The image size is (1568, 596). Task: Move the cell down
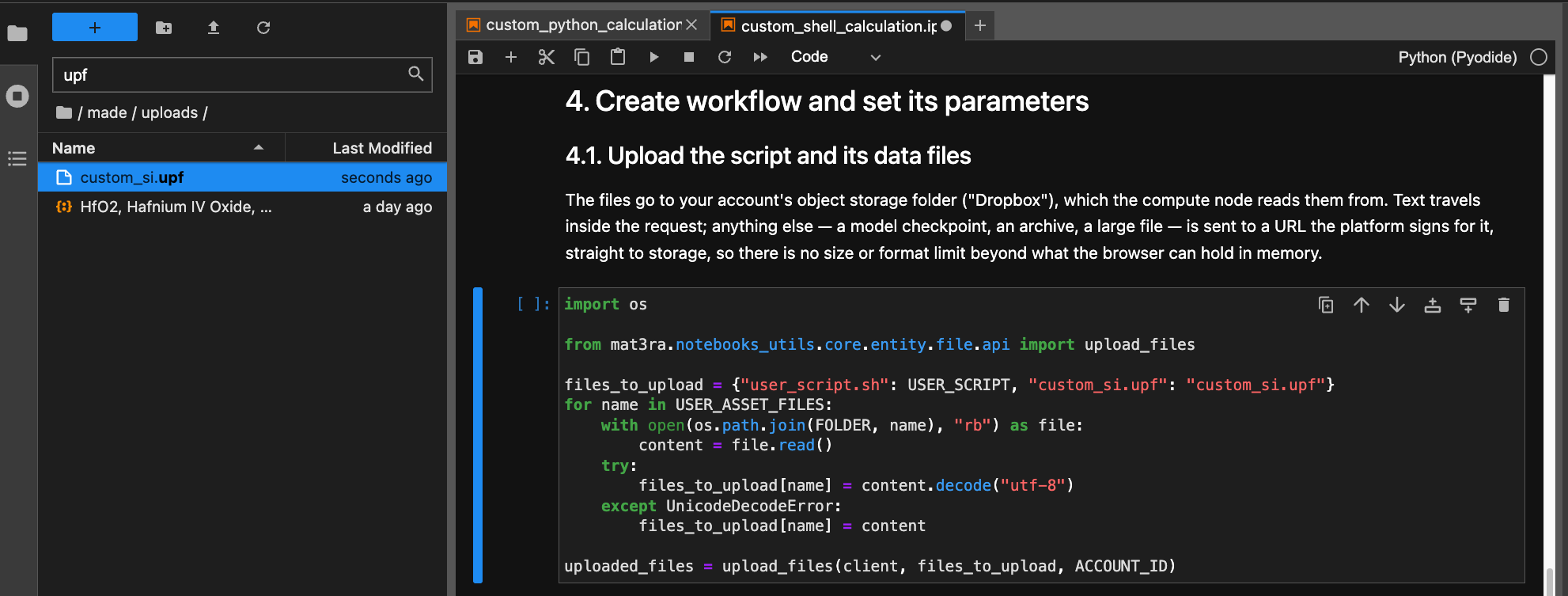pyautogui.click(x=1397, y=305)
